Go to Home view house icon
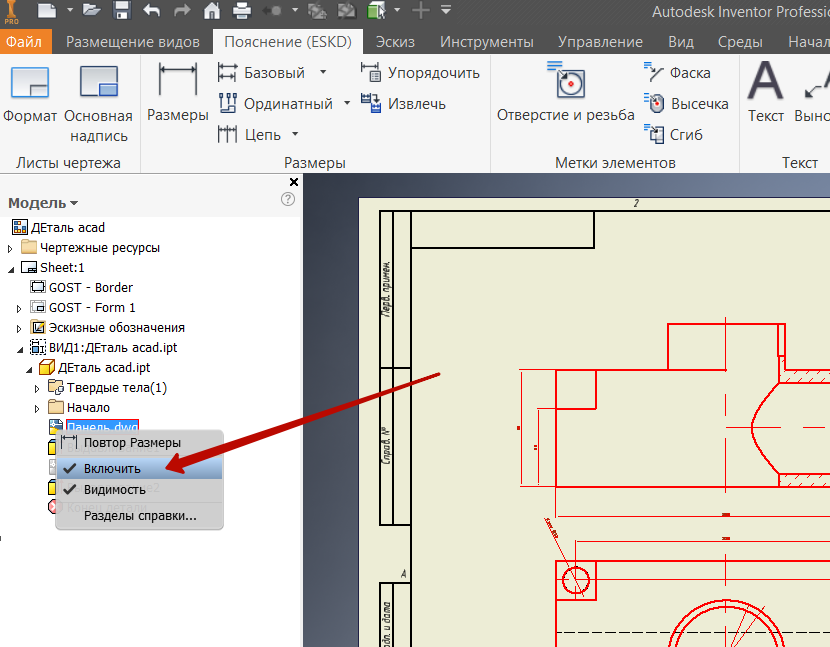 click(212, 11)
